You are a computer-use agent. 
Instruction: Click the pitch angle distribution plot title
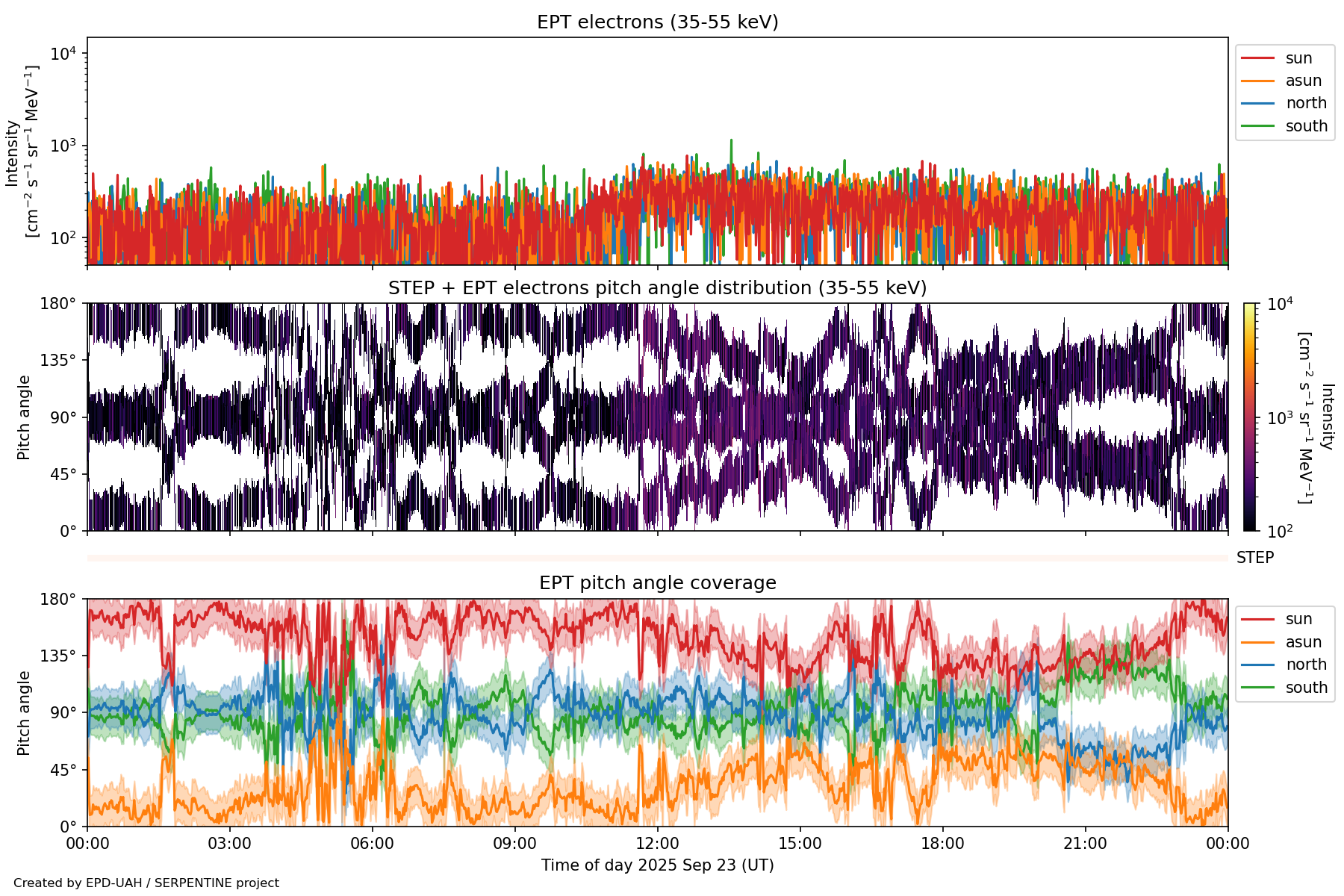coord(657,288)
